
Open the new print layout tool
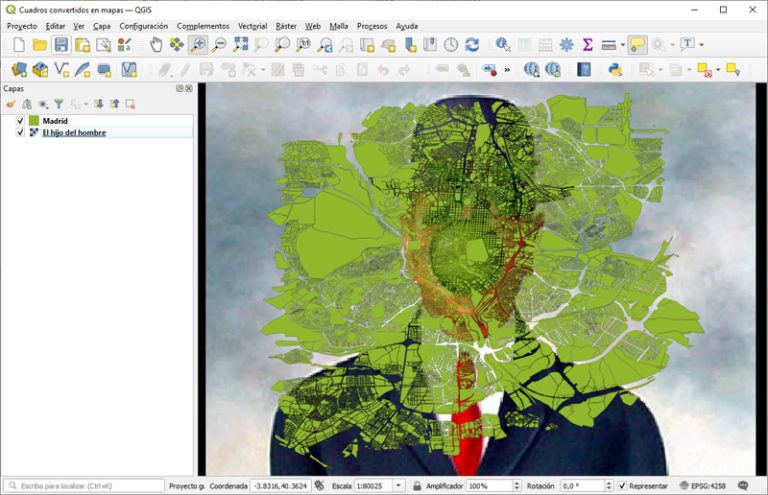pos(82,45)
